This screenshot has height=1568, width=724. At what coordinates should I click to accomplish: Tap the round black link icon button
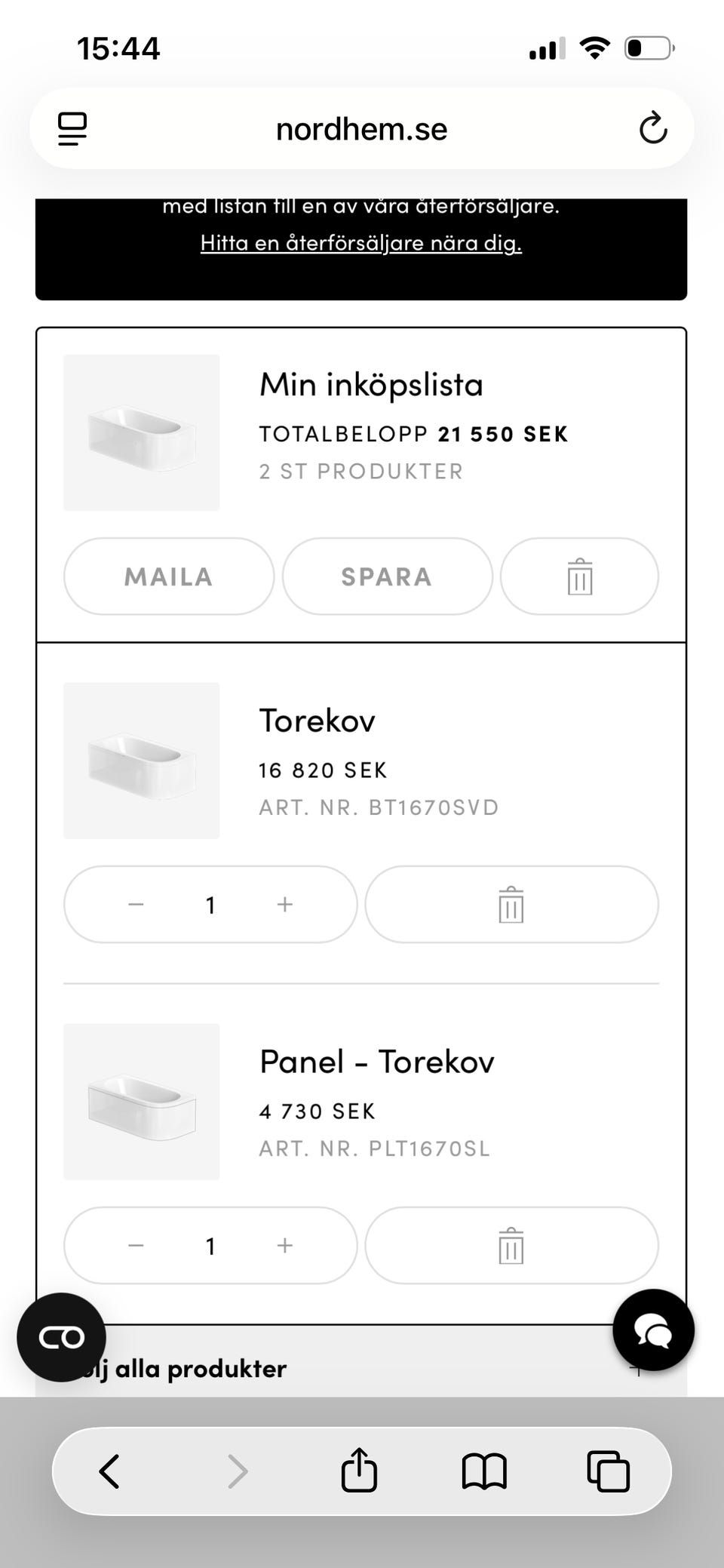click(61, 1337)
